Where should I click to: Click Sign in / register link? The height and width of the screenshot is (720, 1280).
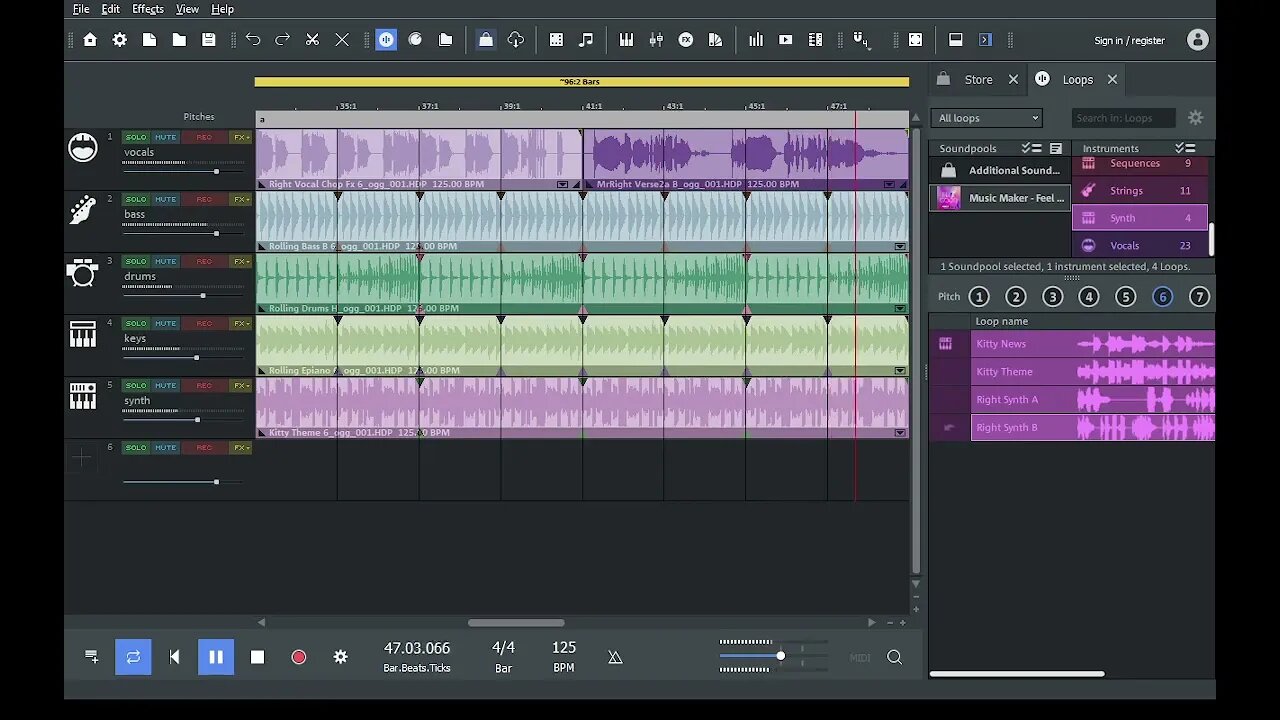tap(1129, 41)
